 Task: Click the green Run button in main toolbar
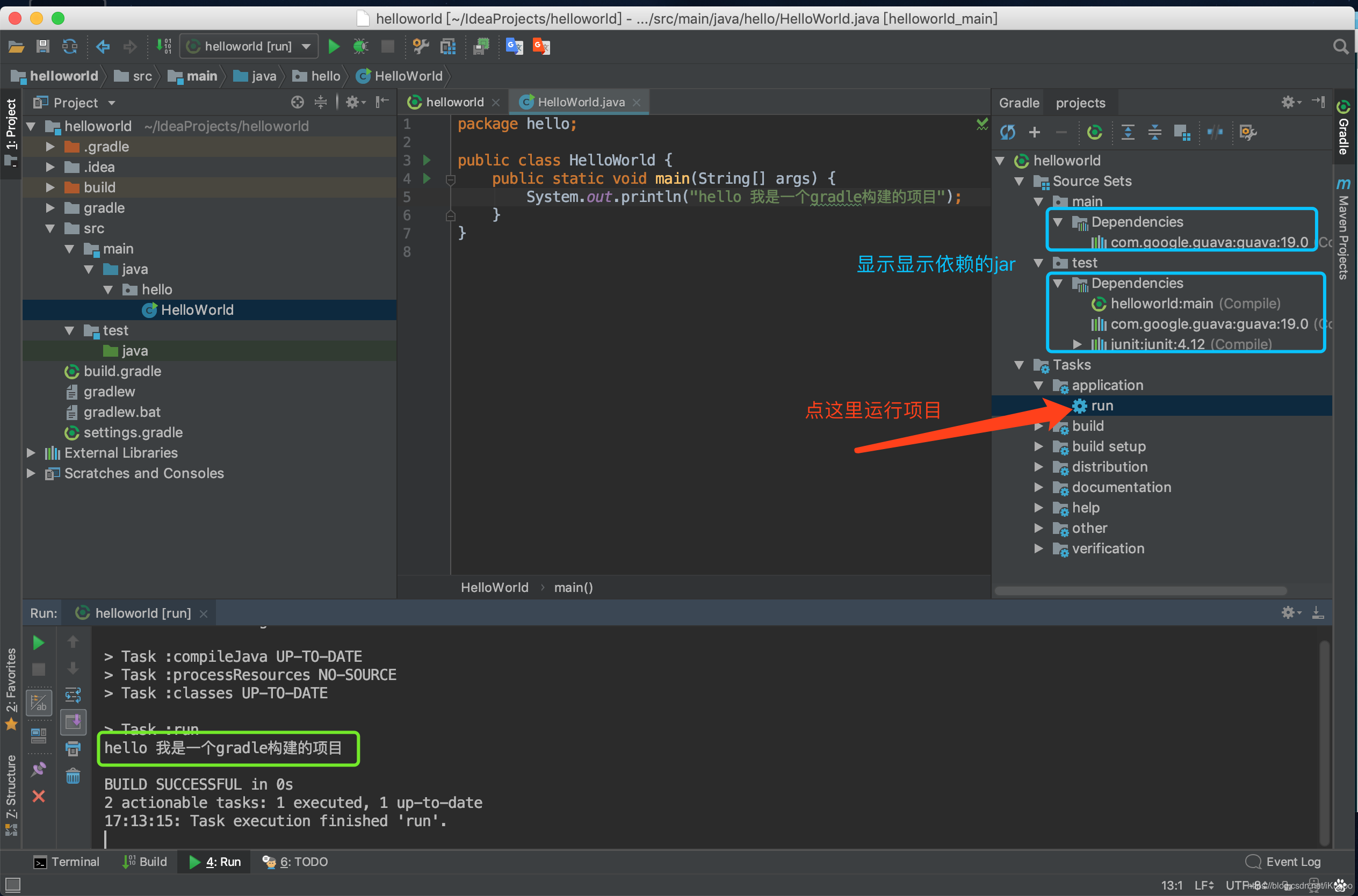pos(334,46)
